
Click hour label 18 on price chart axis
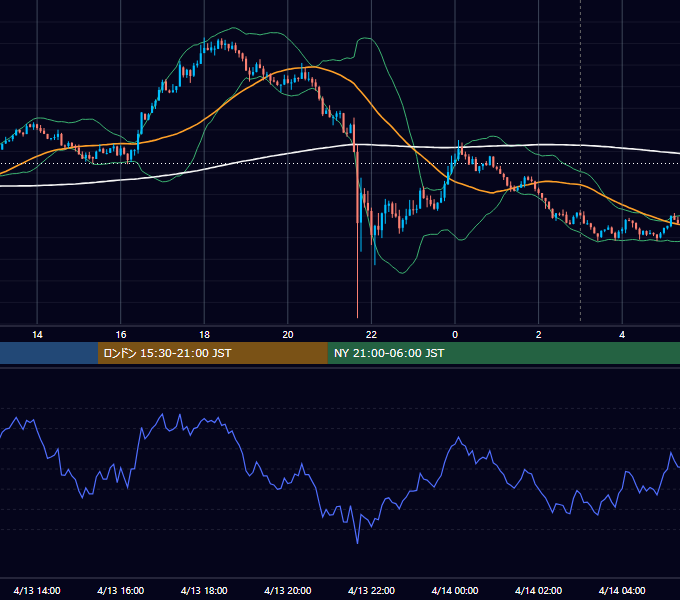coord(204,335)
